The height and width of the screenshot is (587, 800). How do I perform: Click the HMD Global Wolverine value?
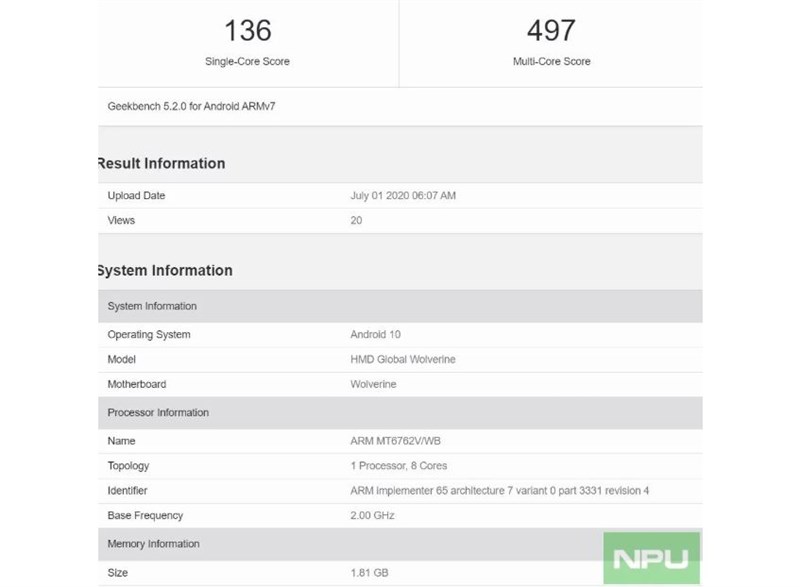(x=403, y=359)
